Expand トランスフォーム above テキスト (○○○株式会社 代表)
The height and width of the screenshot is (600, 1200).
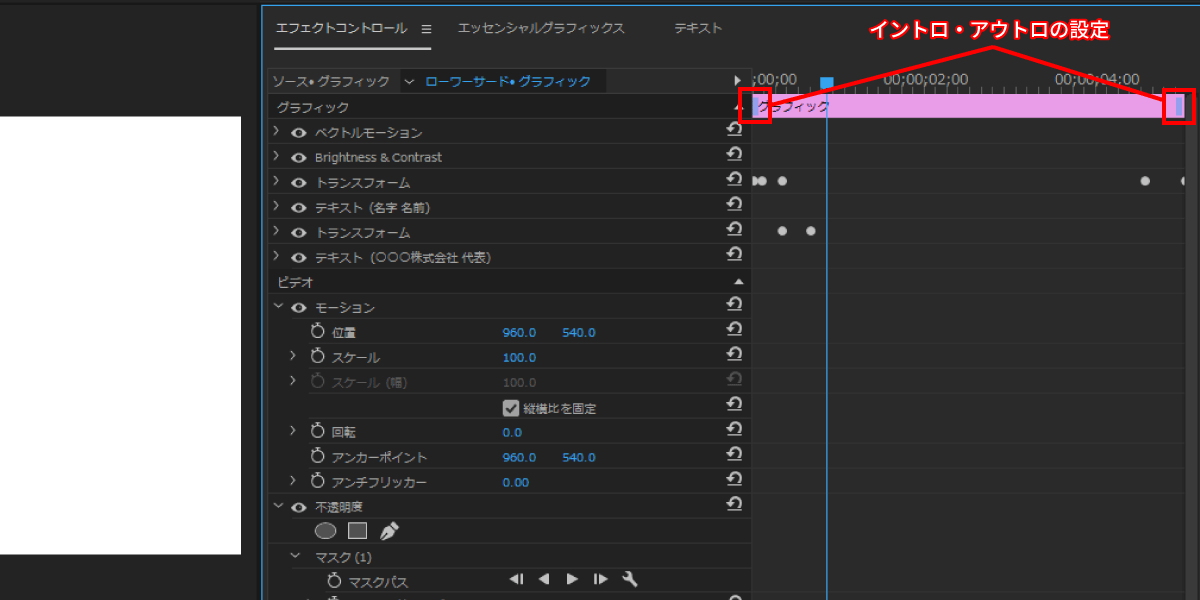click(x=277, y=232)
